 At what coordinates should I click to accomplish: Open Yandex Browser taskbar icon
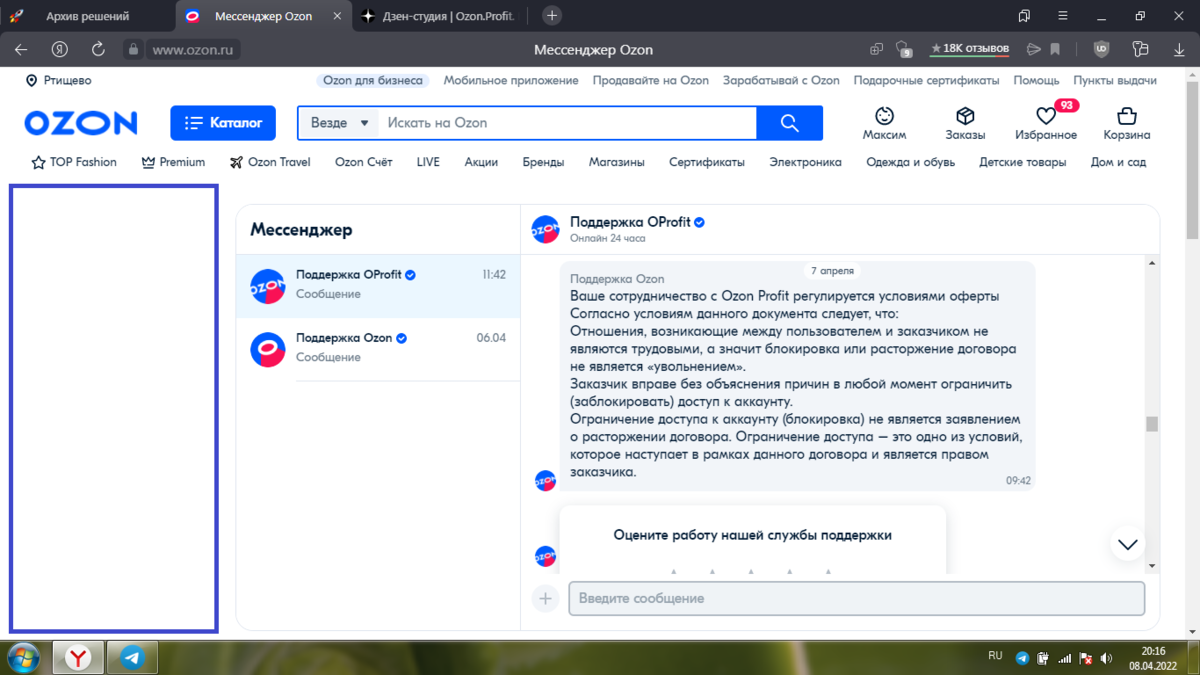click(79, 657)
